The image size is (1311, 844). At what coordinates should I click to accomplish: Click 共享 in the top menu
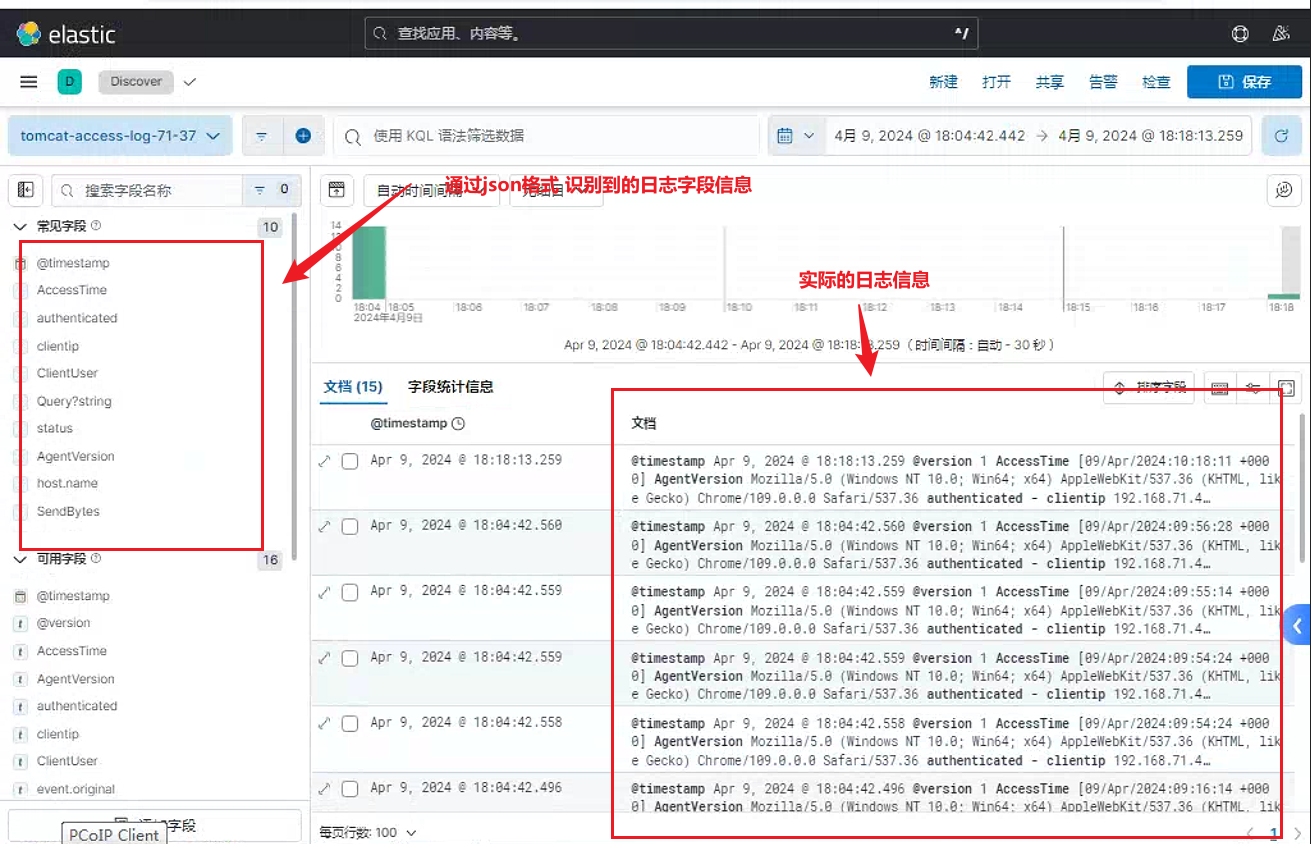pyautogui.click(x=1049, y=82)
